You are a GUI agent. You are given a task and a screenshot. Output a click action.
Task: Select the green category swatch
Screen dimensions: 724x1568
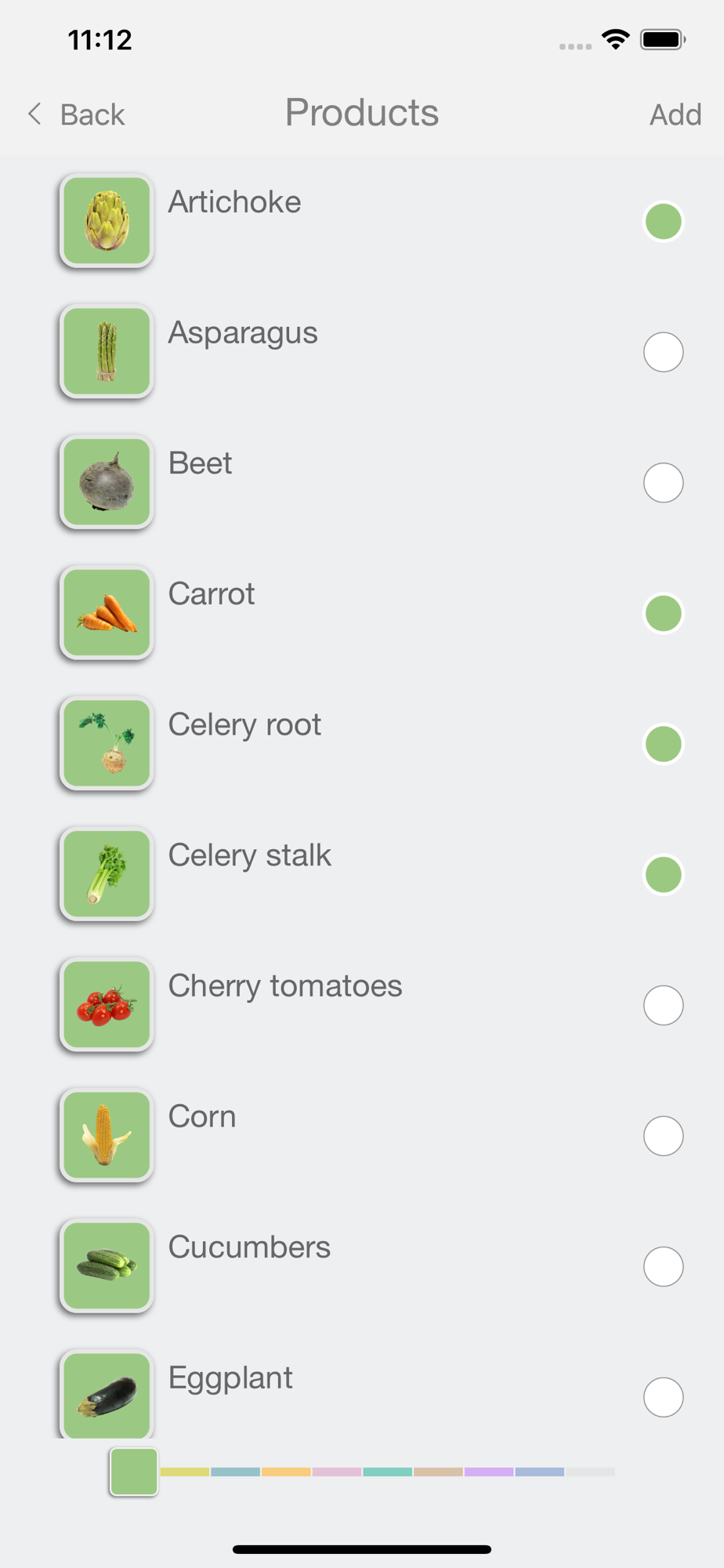click(x=134, y=1472)
